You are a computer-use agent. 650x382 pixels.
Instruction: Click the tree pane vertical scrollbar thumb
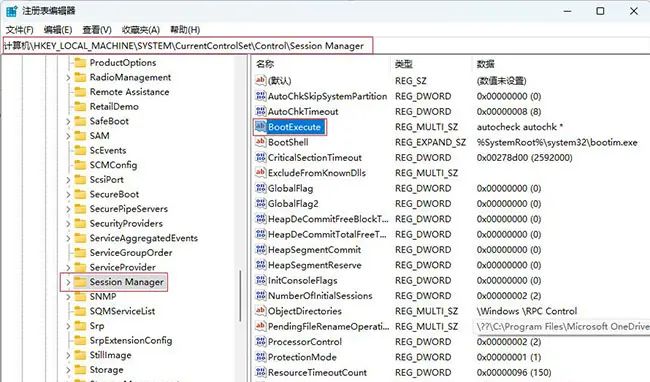pyautogui.click(x=240, y=296)
